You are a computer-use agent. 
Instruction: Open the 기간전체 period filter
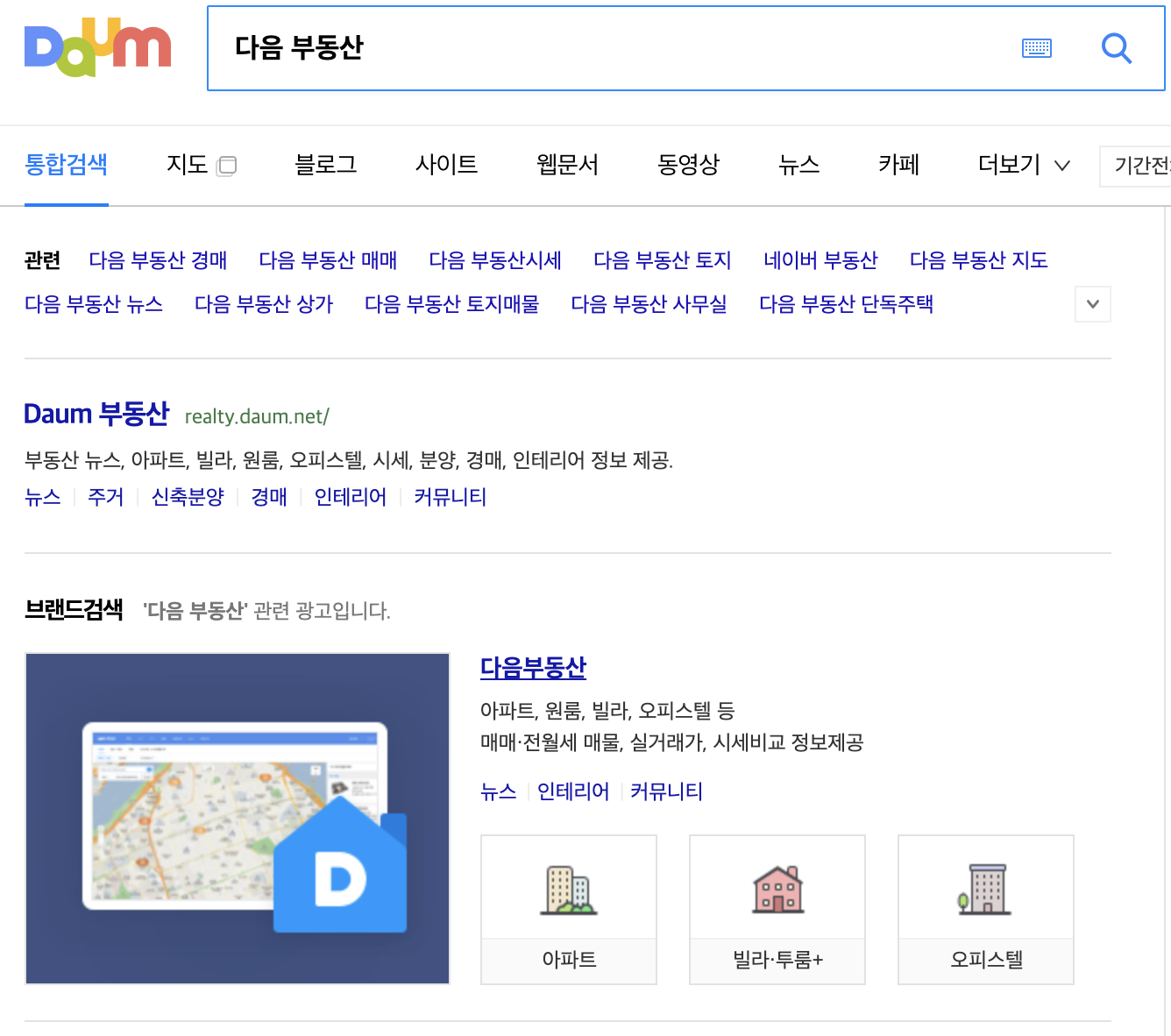tap(1135, 166)
